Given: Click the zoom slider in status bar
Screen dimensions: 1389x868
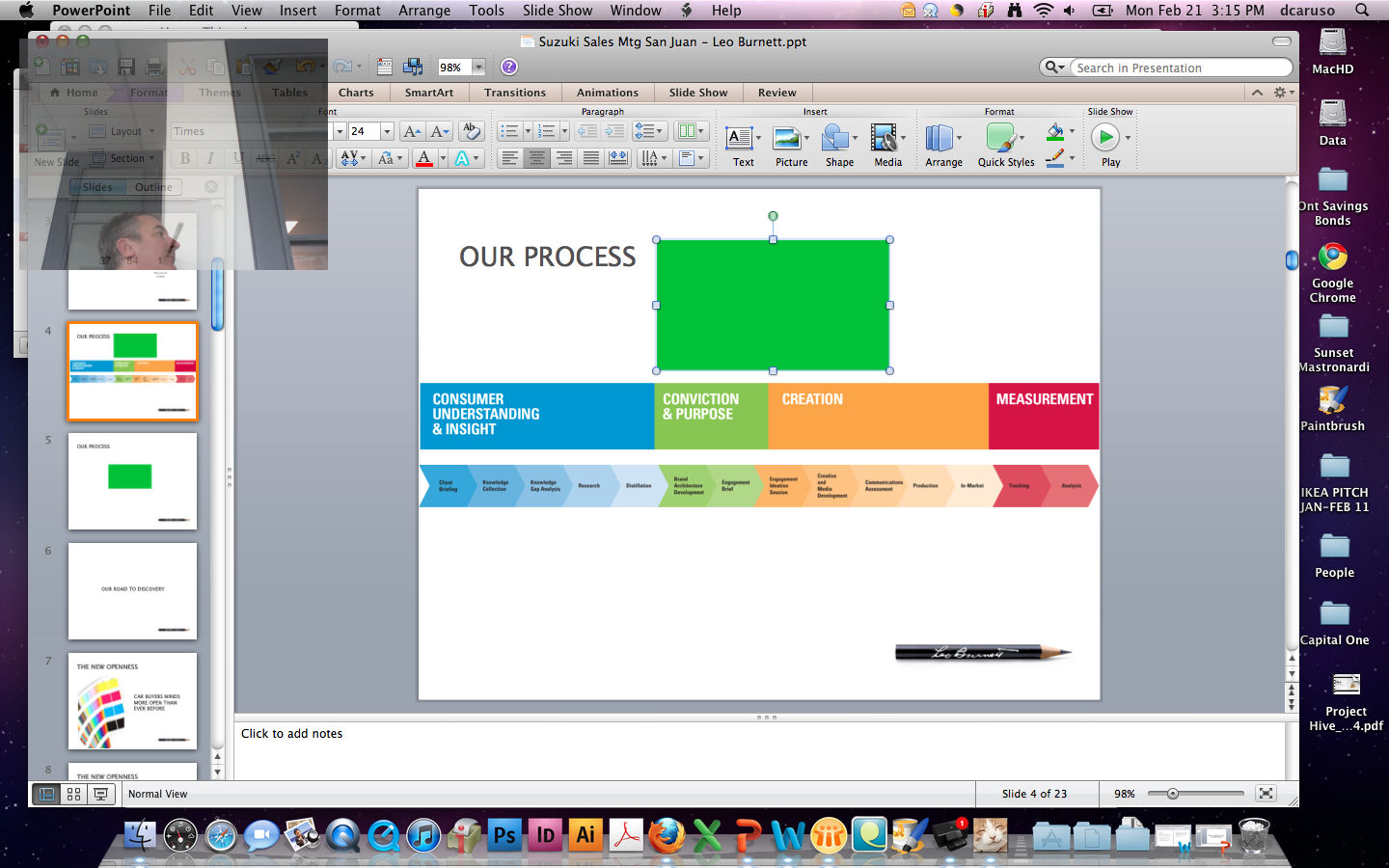Looking at the screenshot, I should [x=1173, y=794].
